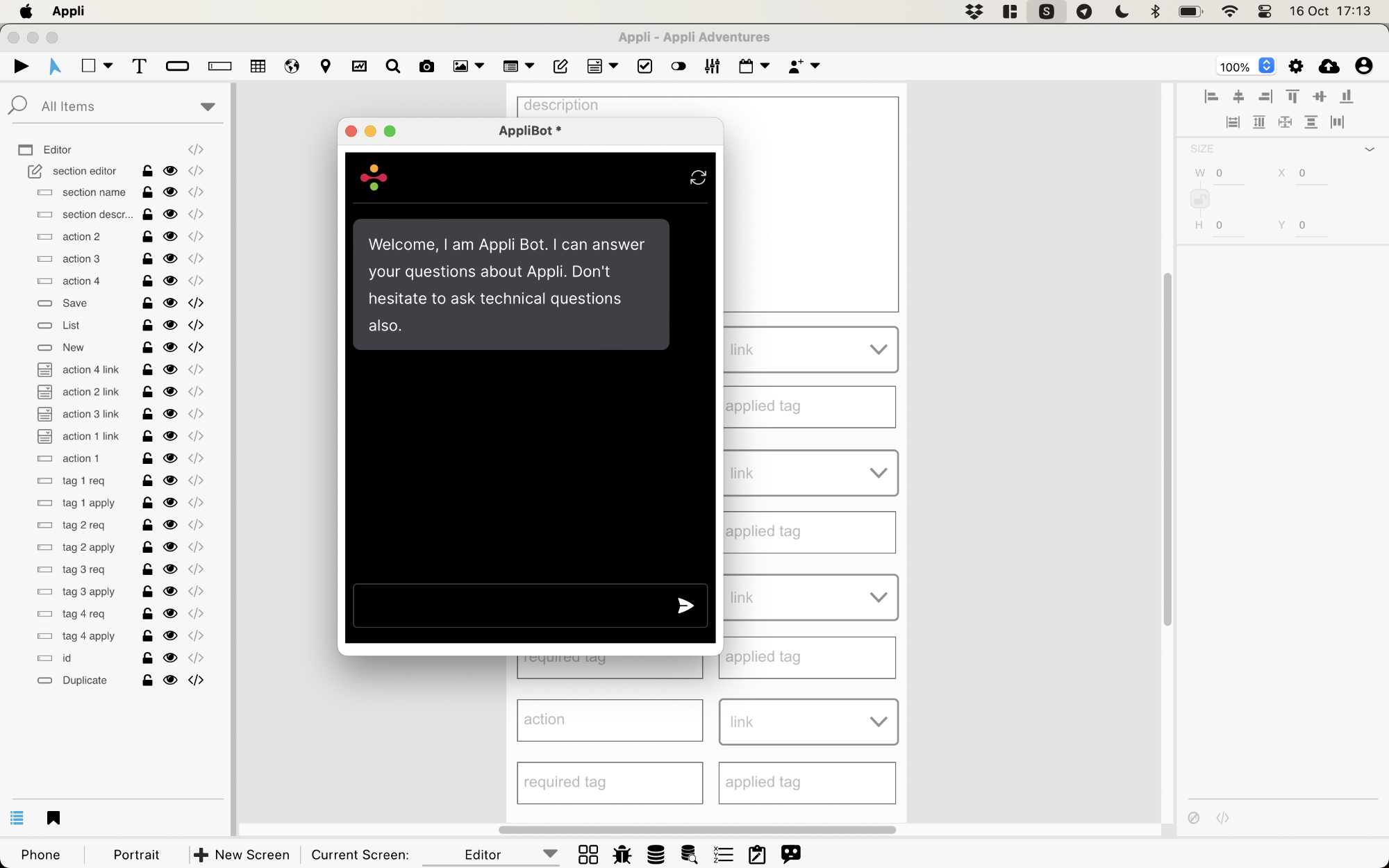
Task: Choose the Text label tool
Action: click(139, 66)
